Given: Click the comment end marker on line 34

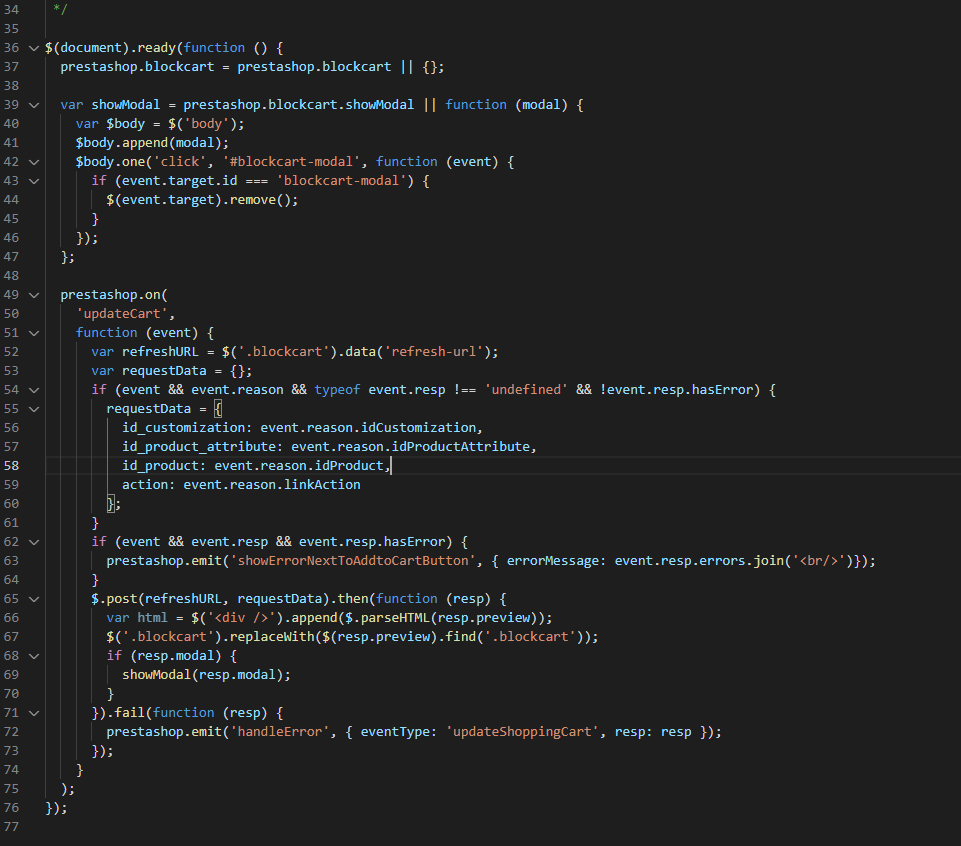Looking at the screenshot, I should click(x=60, y=10).
